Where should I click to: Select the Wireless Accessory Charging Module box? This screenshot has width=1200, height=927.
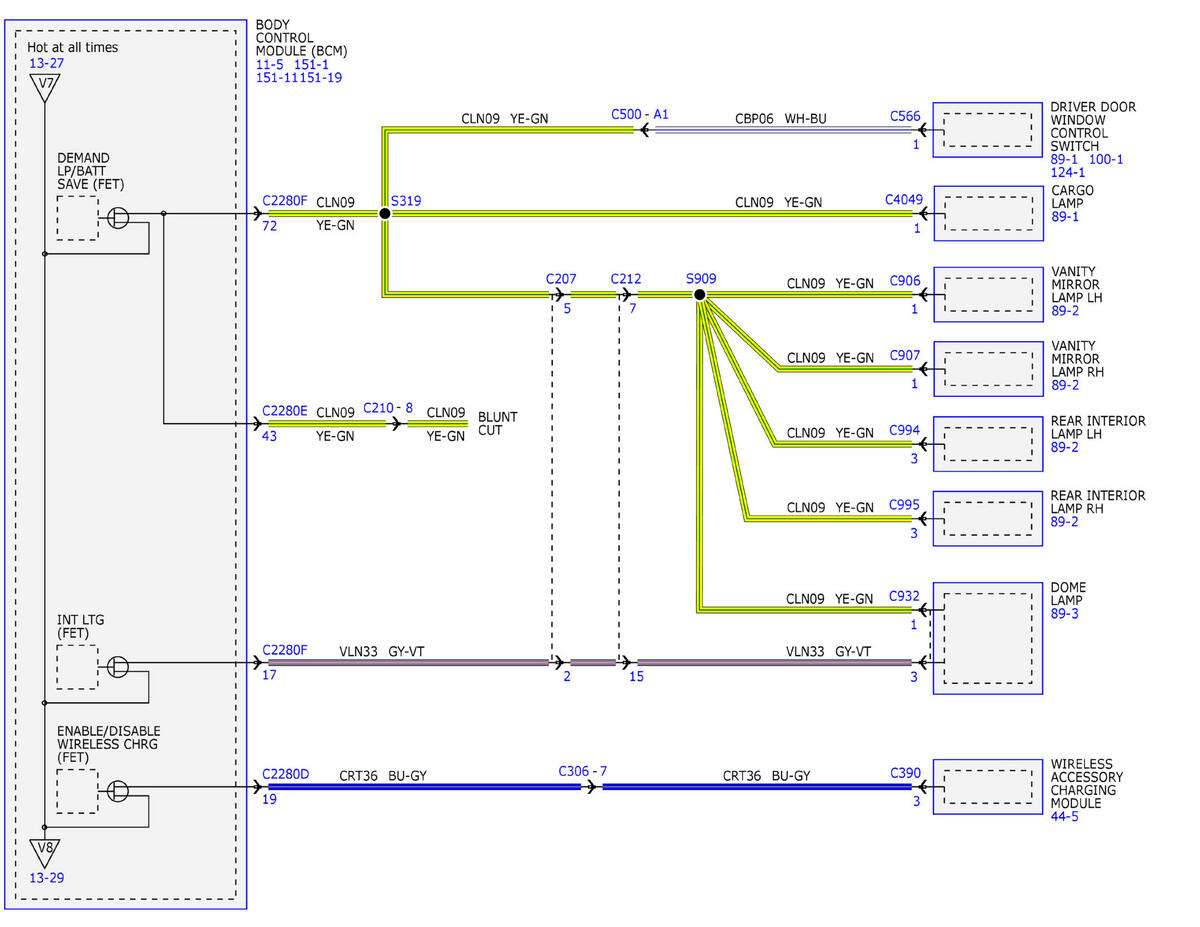click(x=988, y=788)
